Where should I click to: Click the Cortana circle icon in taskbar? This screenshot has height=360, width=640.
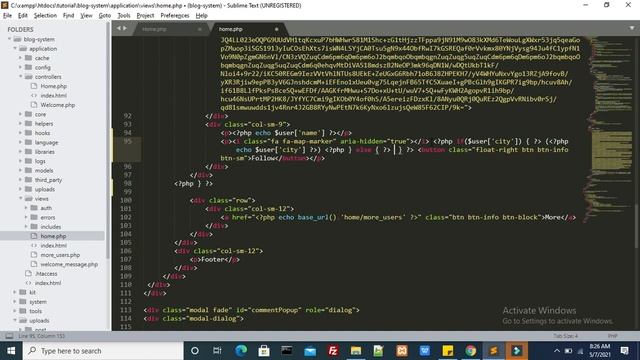click(x=195, y=351)
